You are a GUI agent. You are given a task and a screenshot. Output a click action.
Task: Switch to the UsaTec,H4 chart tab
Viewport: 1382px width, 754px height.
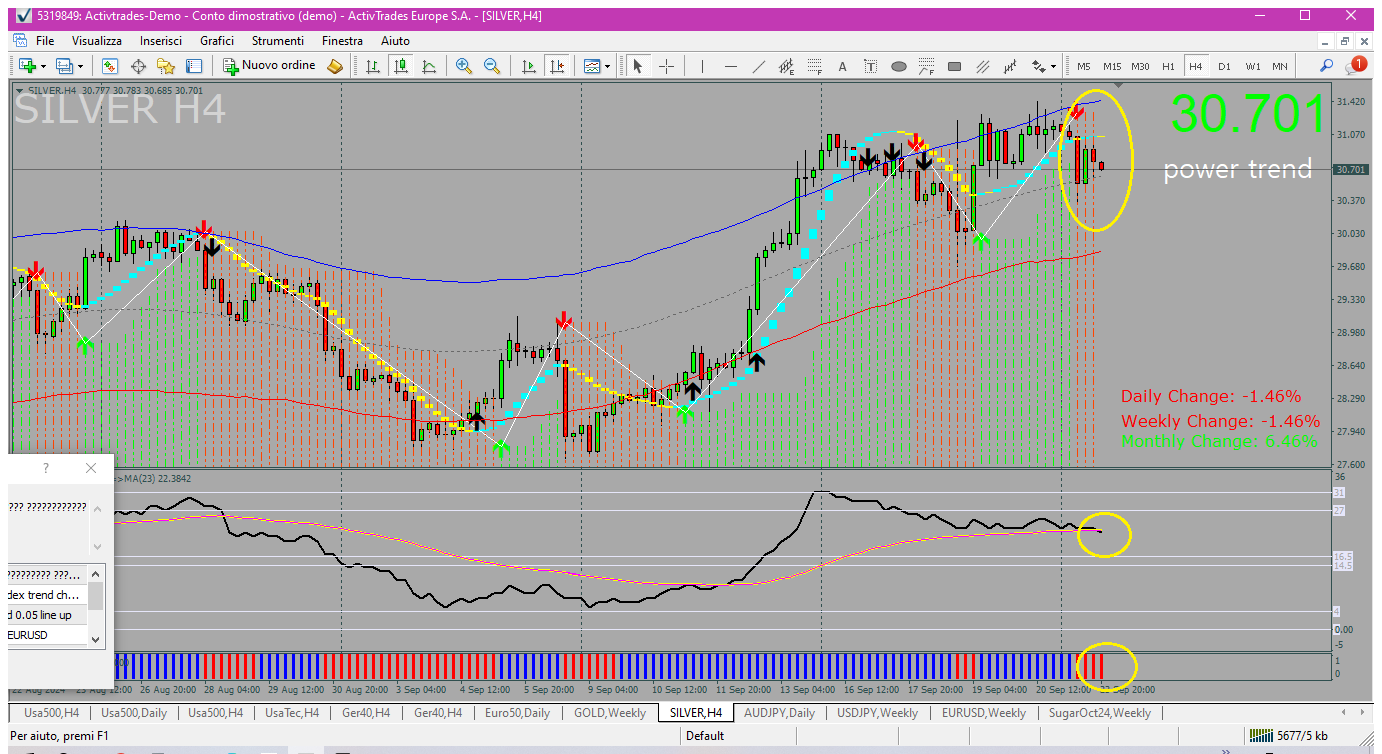click(x=292, y=713)
